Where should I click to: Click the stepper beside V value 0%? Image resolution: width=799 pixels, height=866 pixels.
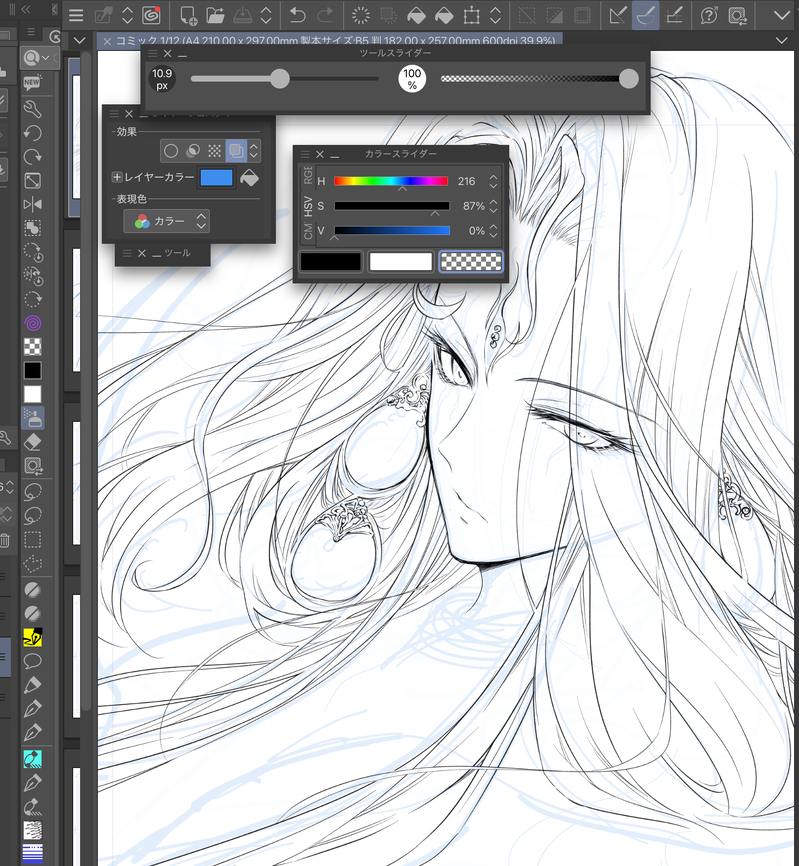pos(493,231)
